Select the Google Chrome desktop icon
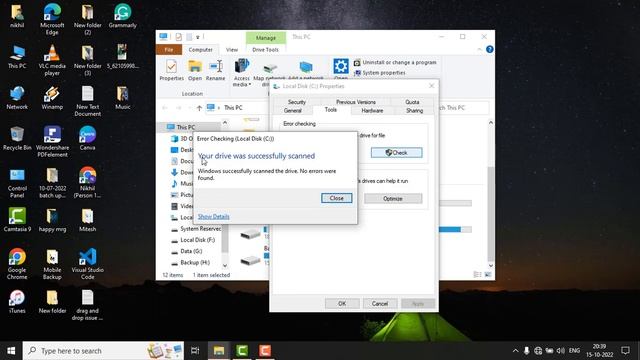Viewport: 640px width, 360px height. pos(17,264)
